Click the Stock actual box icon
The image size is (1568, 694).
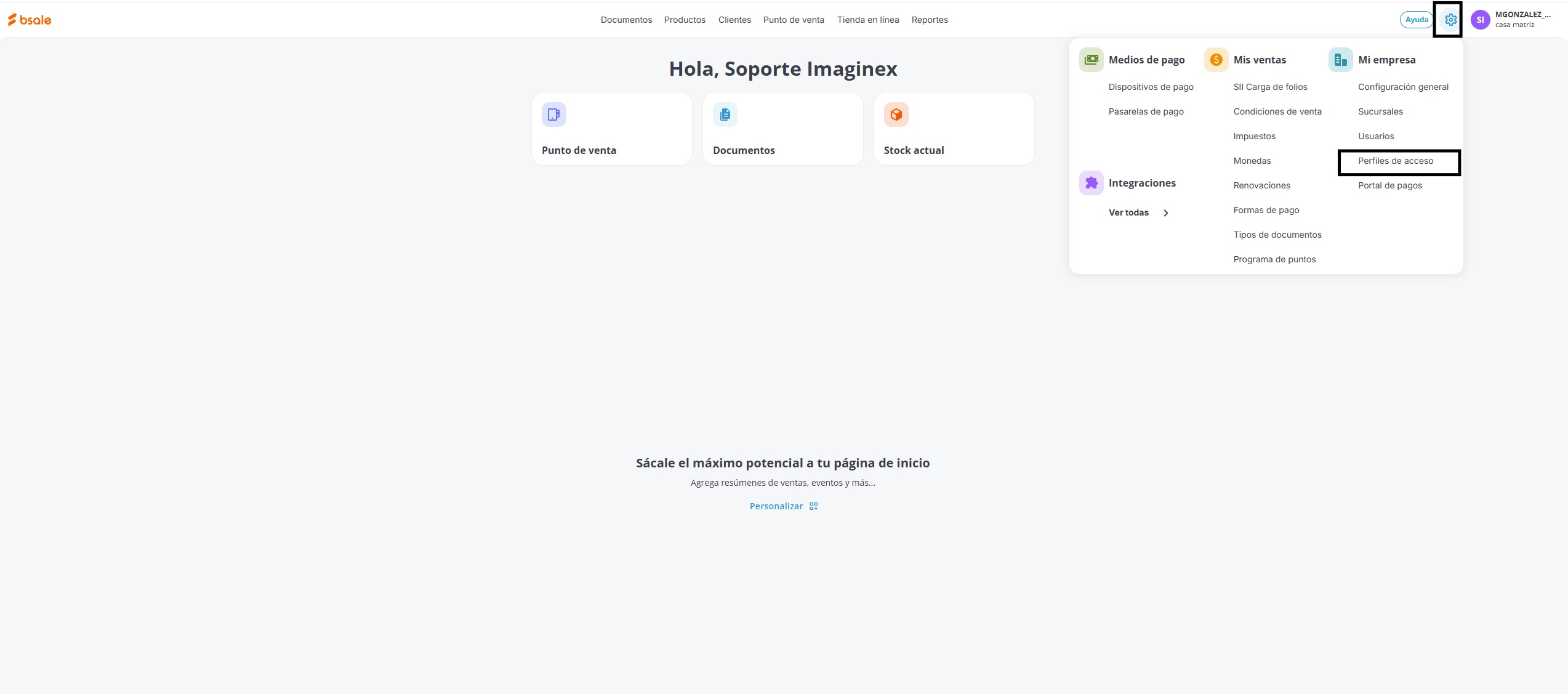tap(896, 115)
